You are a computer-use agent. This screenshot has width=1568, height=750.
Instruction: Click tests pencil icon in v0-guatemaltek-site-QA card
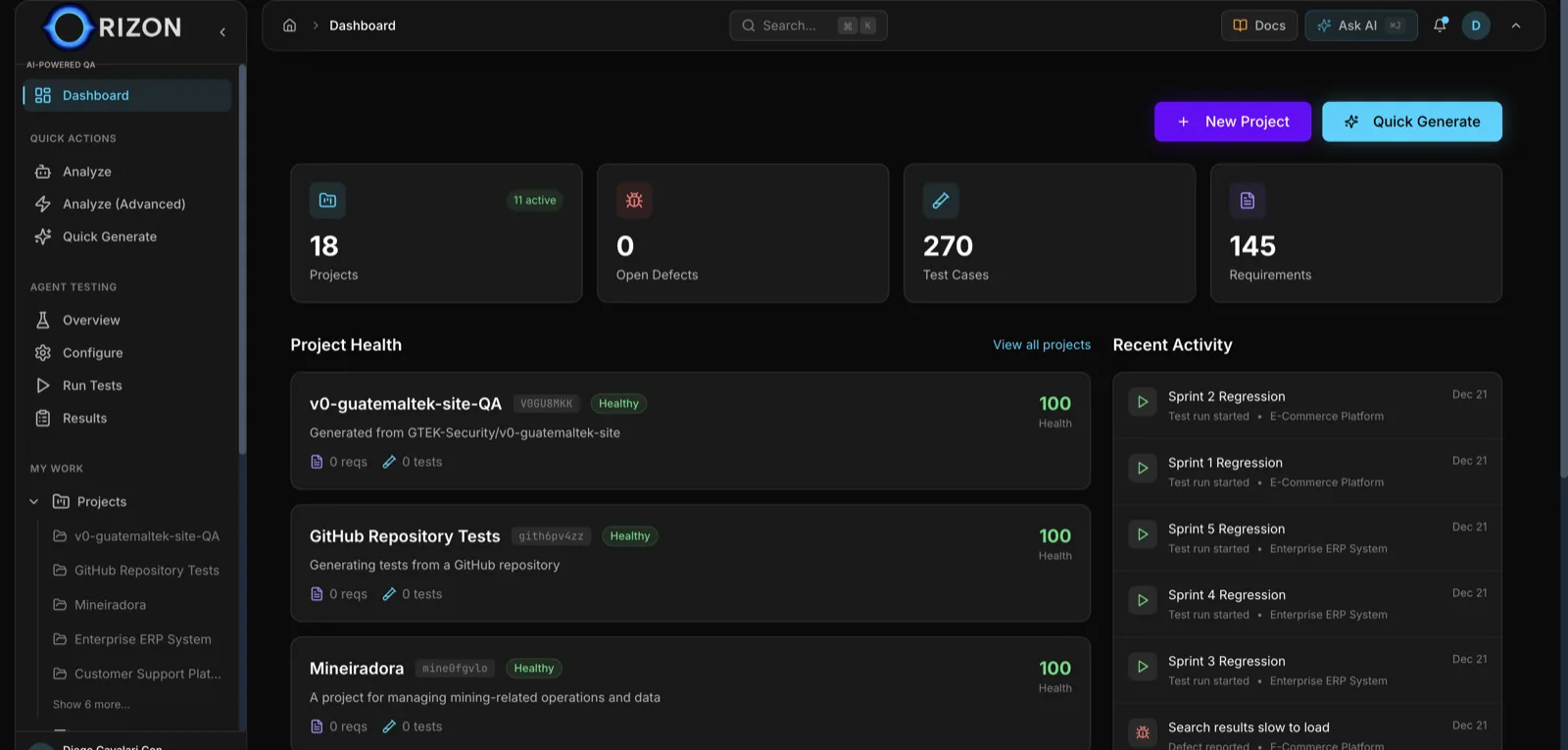[389, 462]
